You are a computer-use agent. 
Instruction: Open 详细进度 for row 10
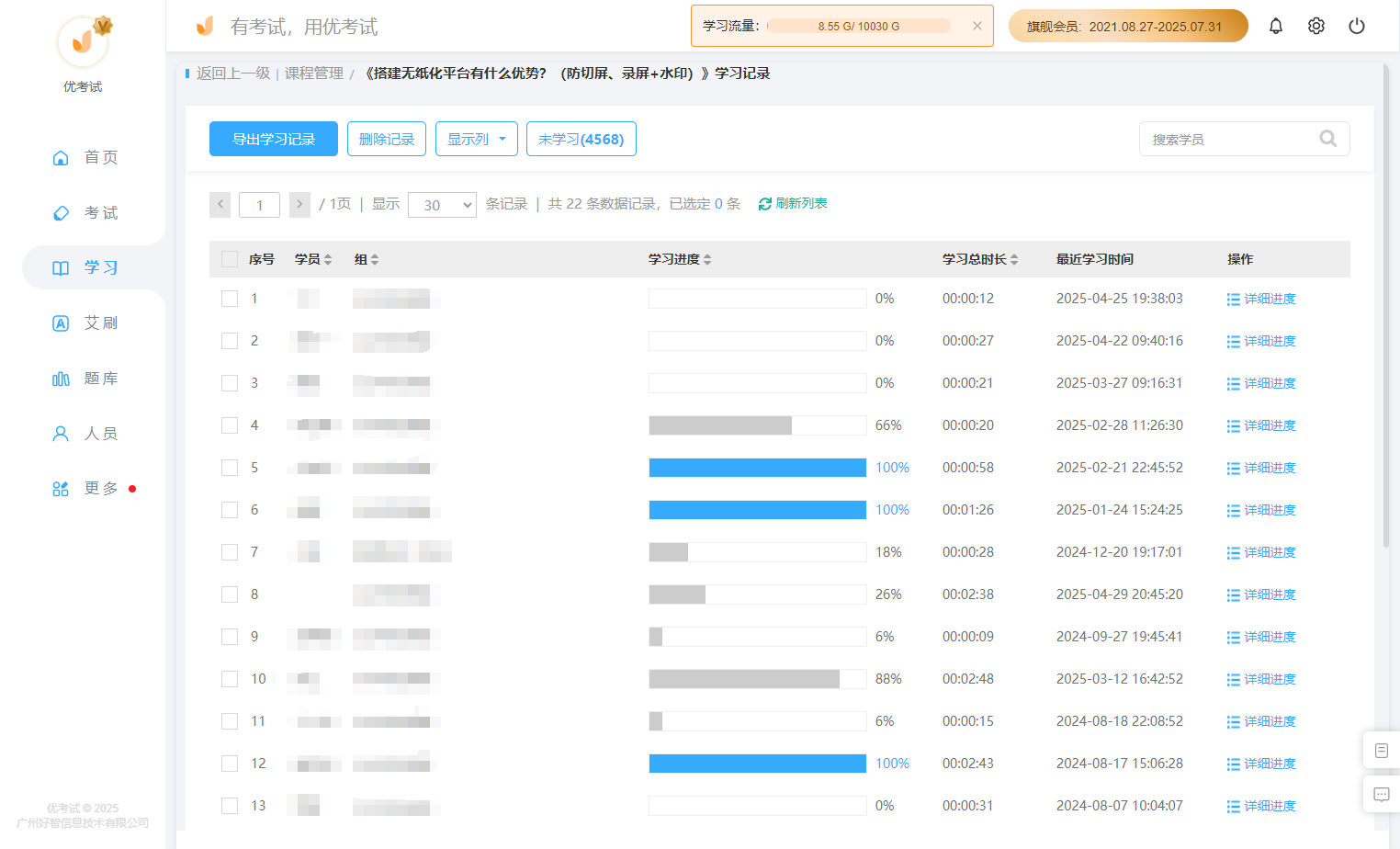click(x=1261, y=679)
